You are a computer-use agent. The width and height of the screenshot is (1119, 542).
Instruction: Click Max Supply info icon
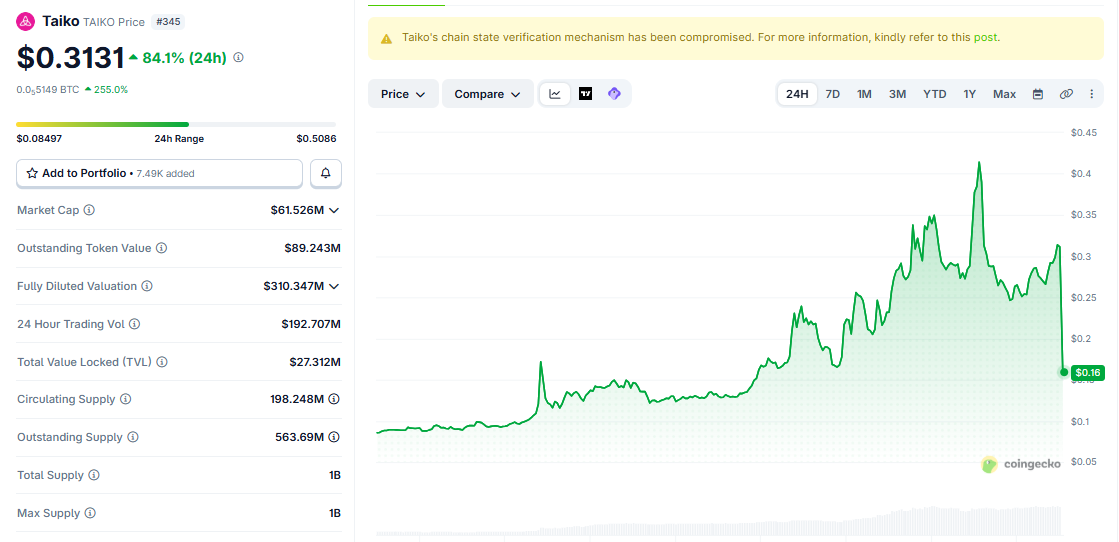(90, 513)
